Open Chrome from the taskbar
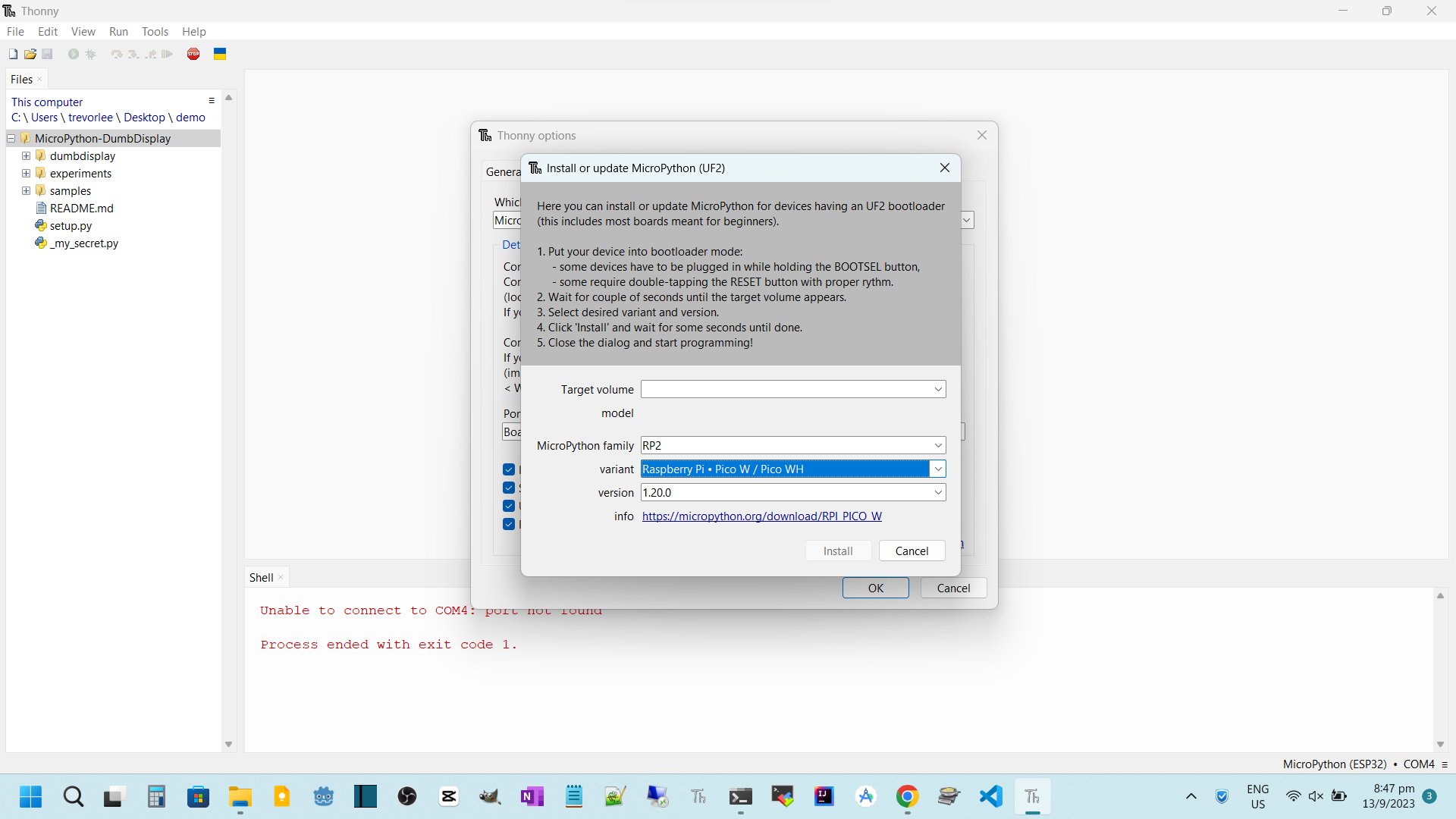1456x819 pixels. [x=907, y=796]
